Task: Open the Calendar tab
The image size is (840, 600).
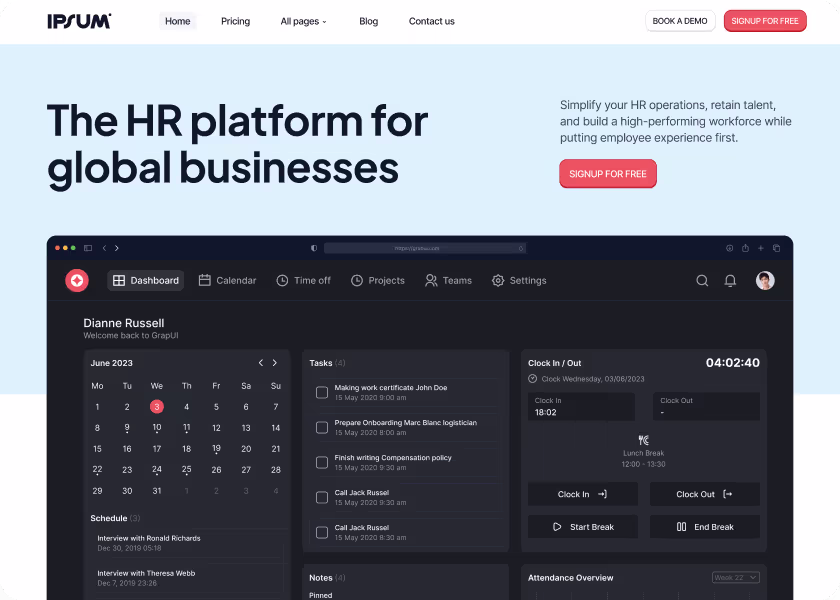Action: [227, 280]
